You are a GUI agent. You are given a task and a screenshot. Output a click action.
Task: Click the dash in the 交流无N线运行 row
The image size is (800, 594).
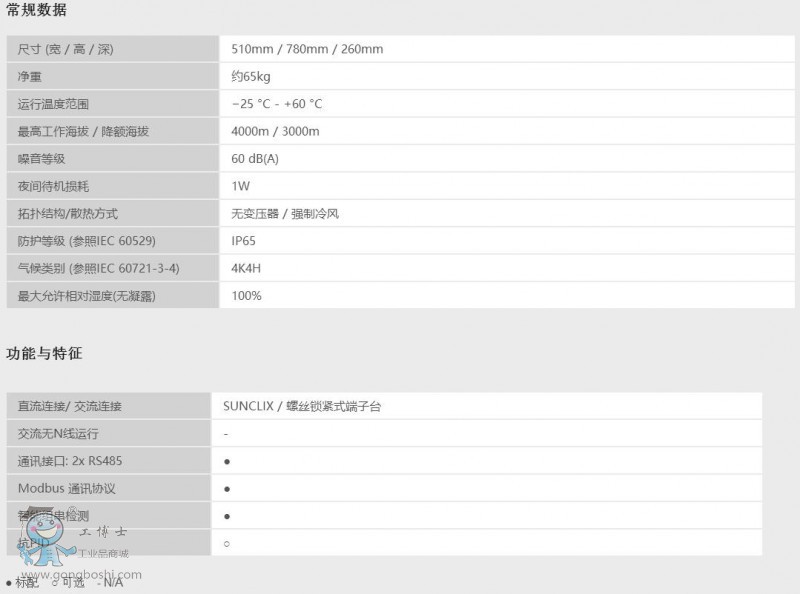227,434
